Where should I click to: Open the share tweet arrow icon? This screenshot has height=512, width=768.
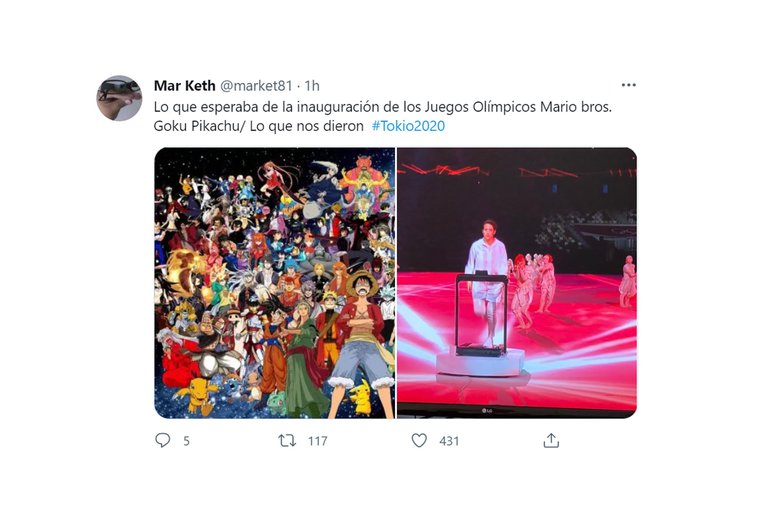tap(551, 440)
